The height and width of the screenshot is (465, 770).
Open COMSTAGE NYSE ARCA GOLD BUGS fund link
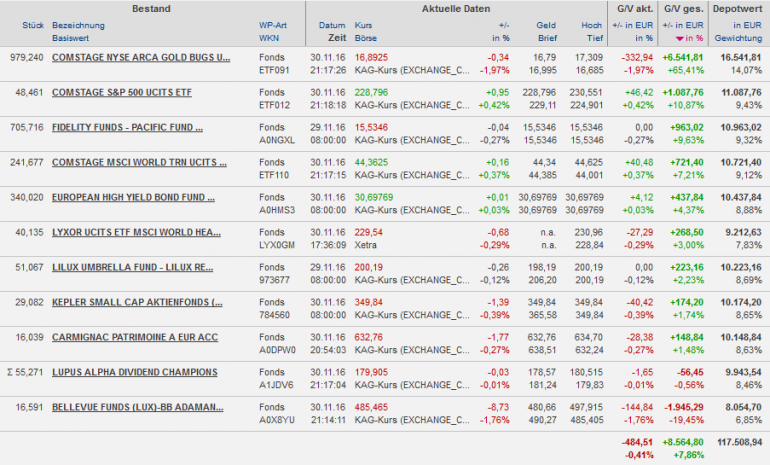pyautogui.click(x=141, y=57)
